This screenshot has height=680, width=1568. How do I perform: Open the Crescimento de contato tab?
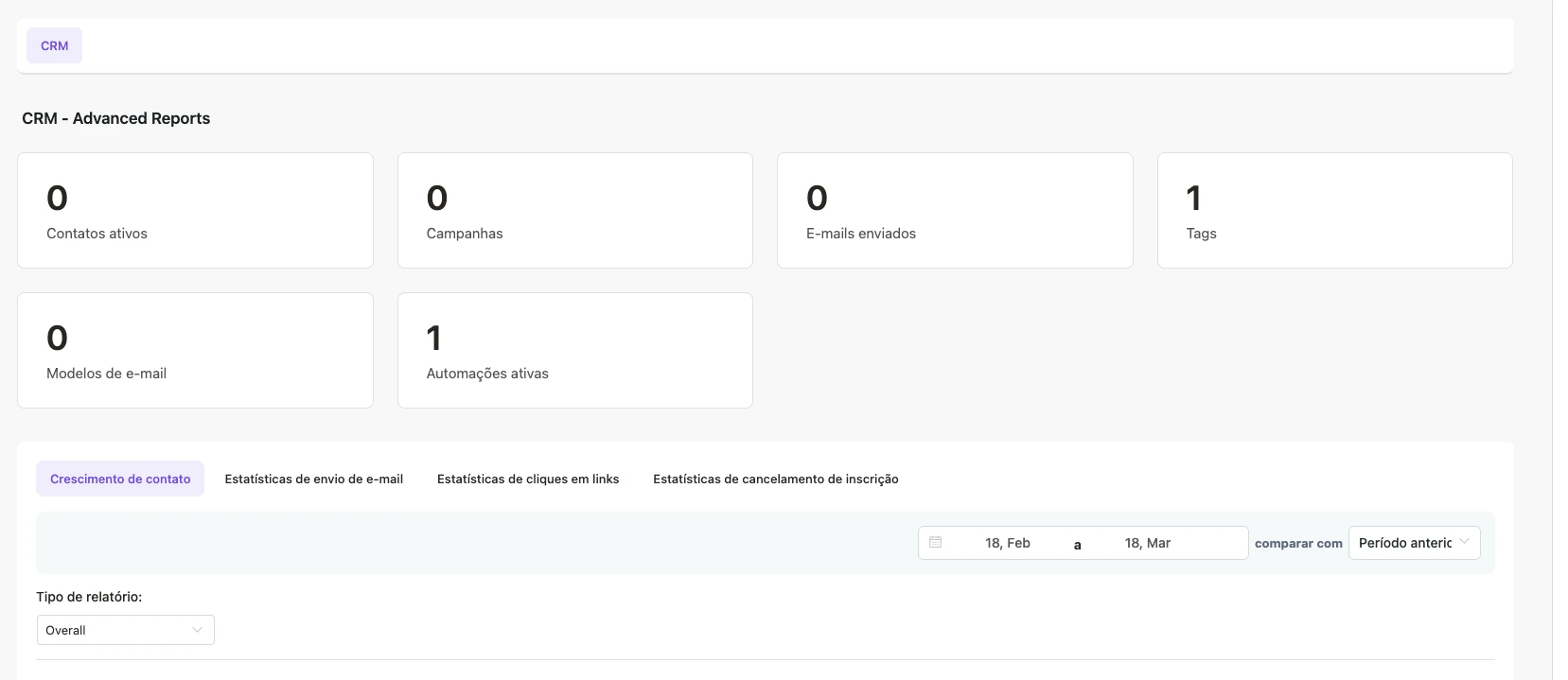coord(120,479)
